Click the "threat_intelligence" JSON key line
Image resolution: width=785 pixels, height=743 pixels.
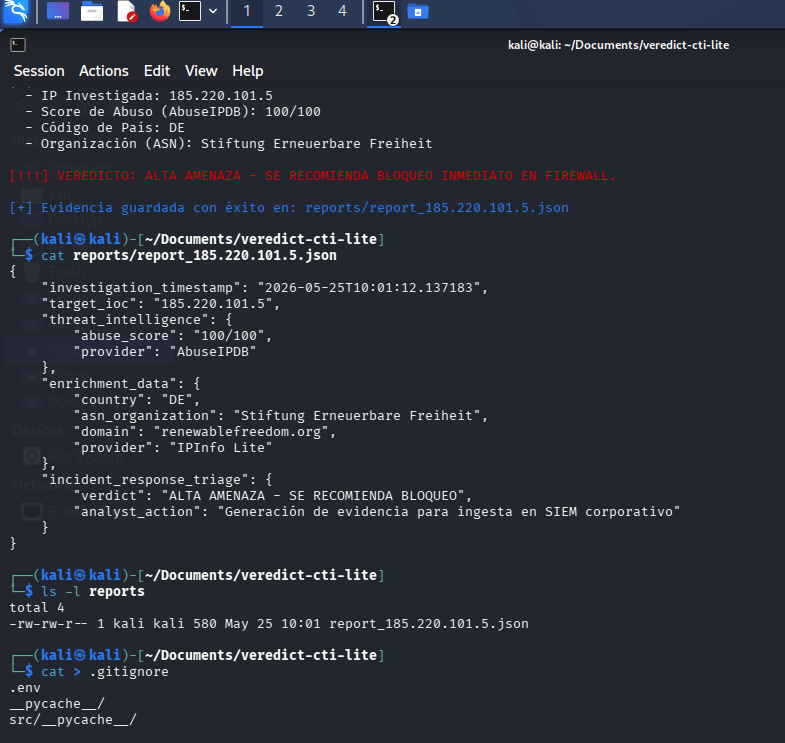pos(137,319)
